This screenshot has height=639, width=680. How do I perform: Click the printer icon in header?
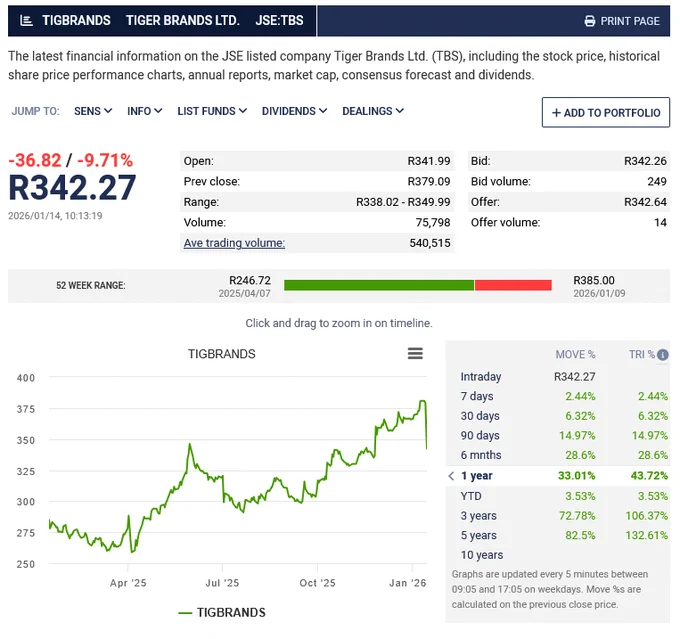[x=590, y=21]
